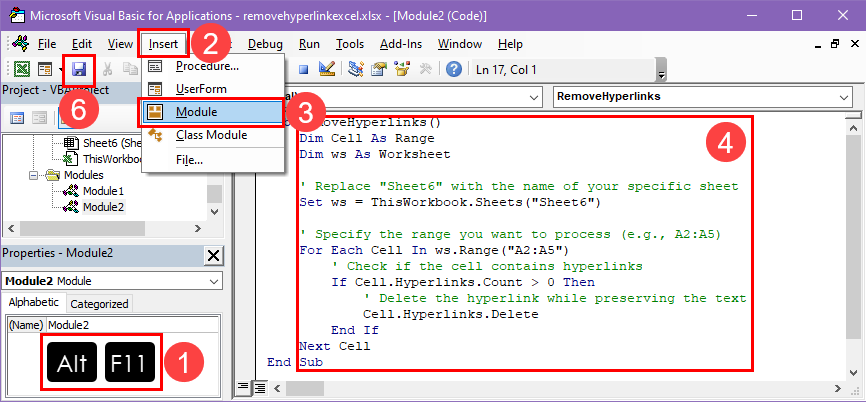The width and height of the screenshot is (866, 402).
Task: Open the Properties Window toolbar icon
Action: pos(379,69)
